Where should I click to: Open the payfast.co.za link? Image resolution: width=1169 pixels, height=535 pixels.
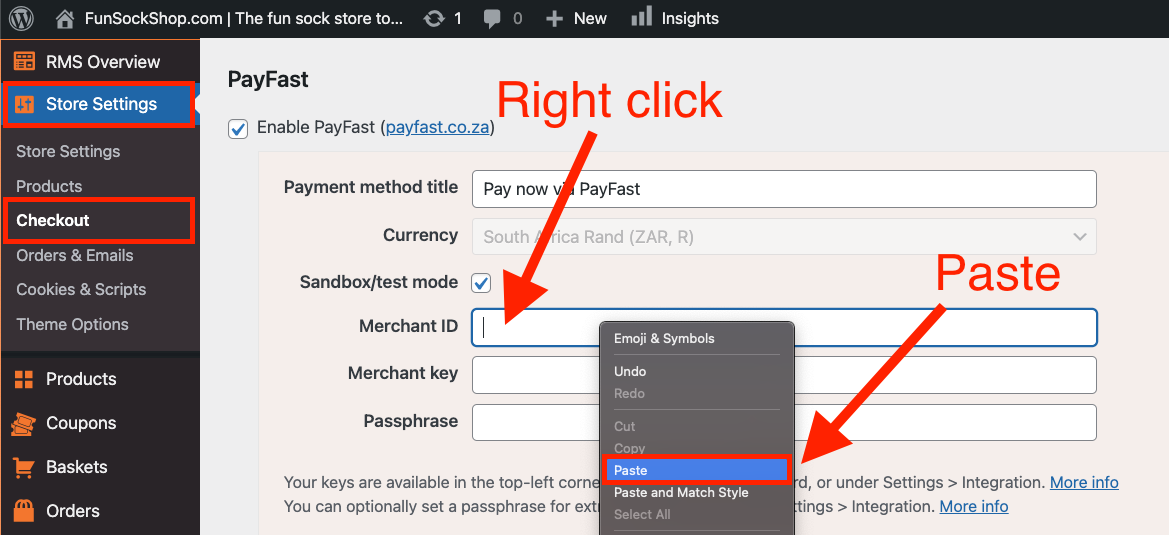438,127
